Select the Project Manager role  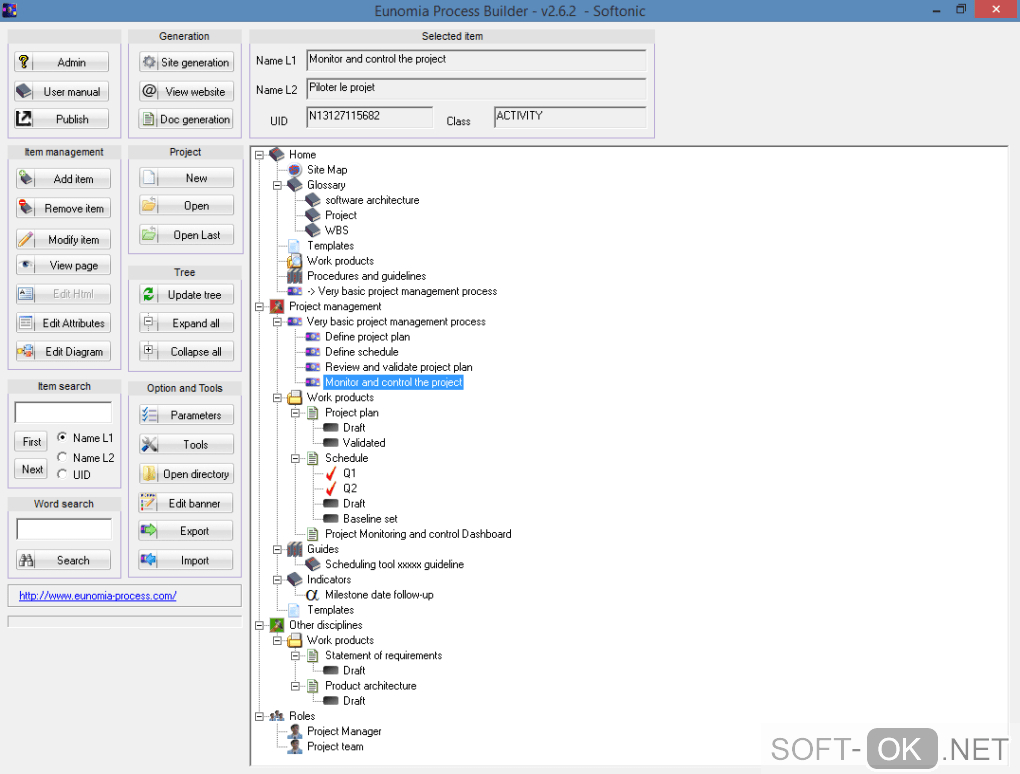click(x=344, y=731)
